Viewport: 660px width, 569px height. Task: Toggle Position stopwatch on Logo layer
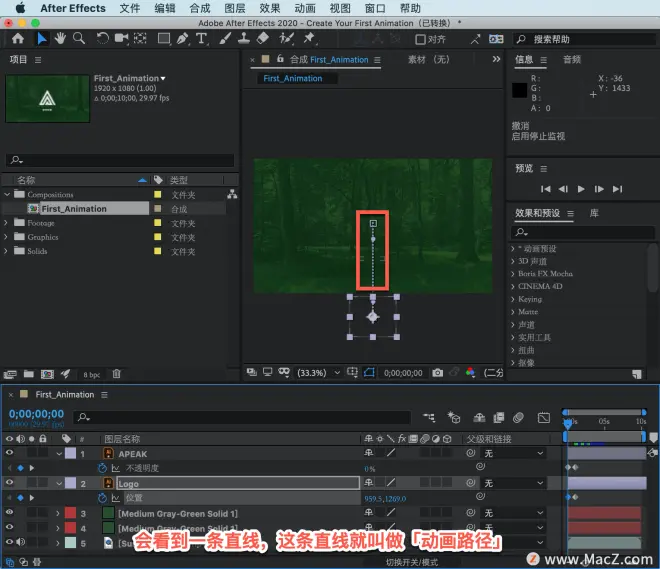click(x=102, y=498)
